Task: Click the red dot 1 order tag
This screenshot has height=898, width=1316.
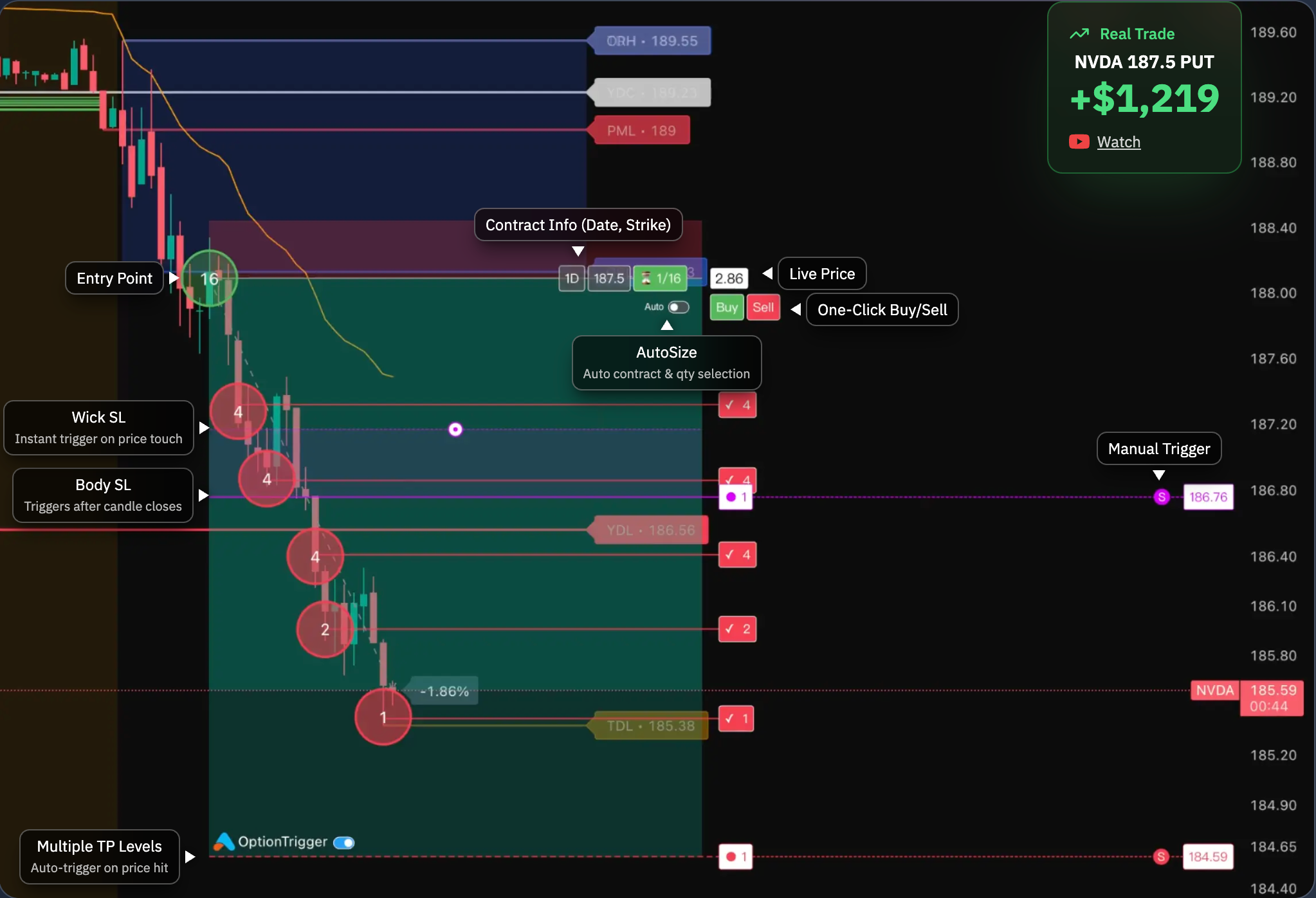Action: click(x=736, y=857)
